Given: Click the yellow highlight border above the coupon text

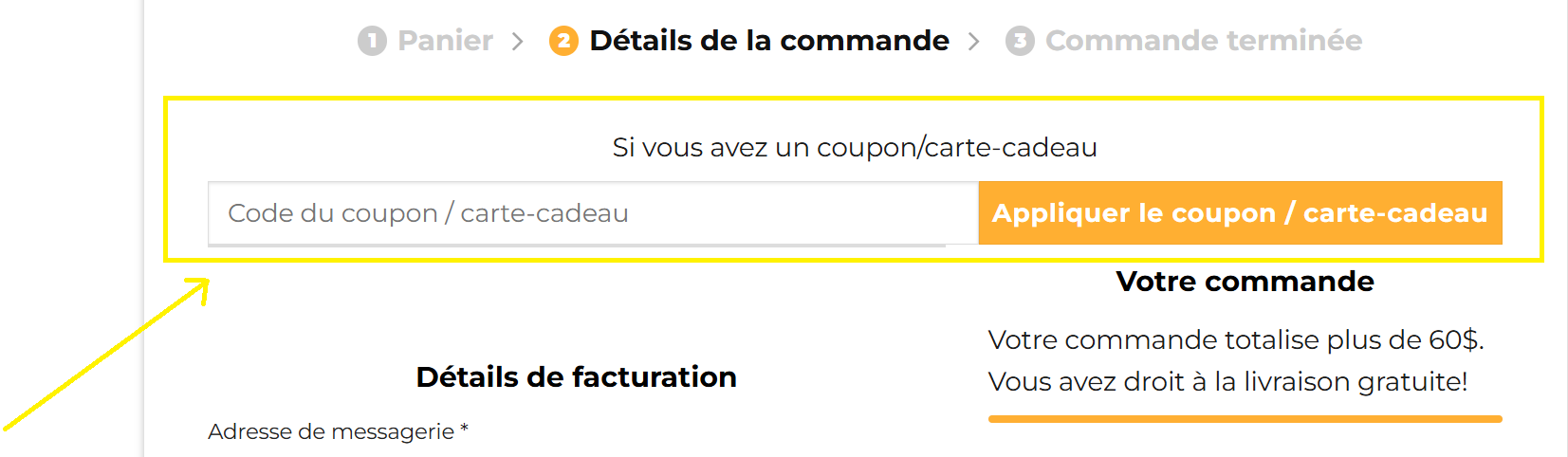Looking at the screenshot, I should click(854, 99).
